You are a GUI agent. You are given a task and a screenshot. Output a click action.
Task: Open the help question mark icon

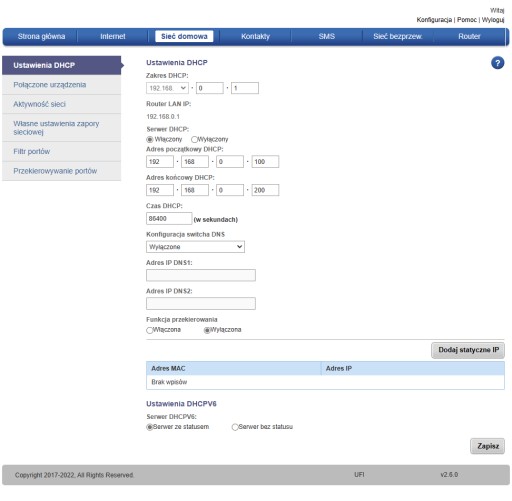pos(497,63)
